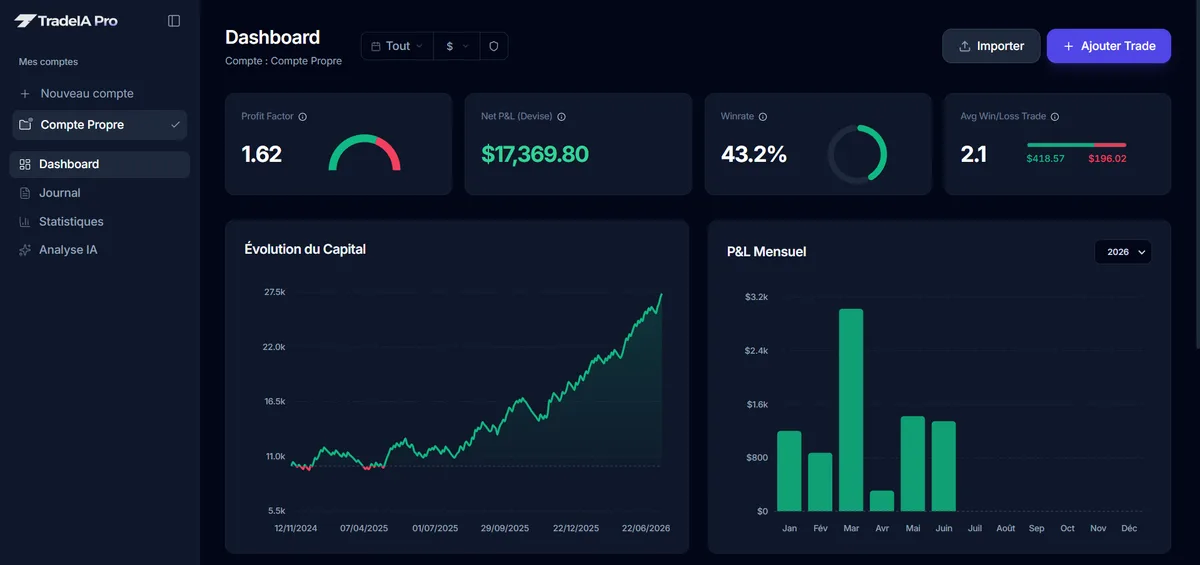The image size is (1200, 565).
Task: Click the Avg Win/Loss green-red bar
Action: 1076,145
